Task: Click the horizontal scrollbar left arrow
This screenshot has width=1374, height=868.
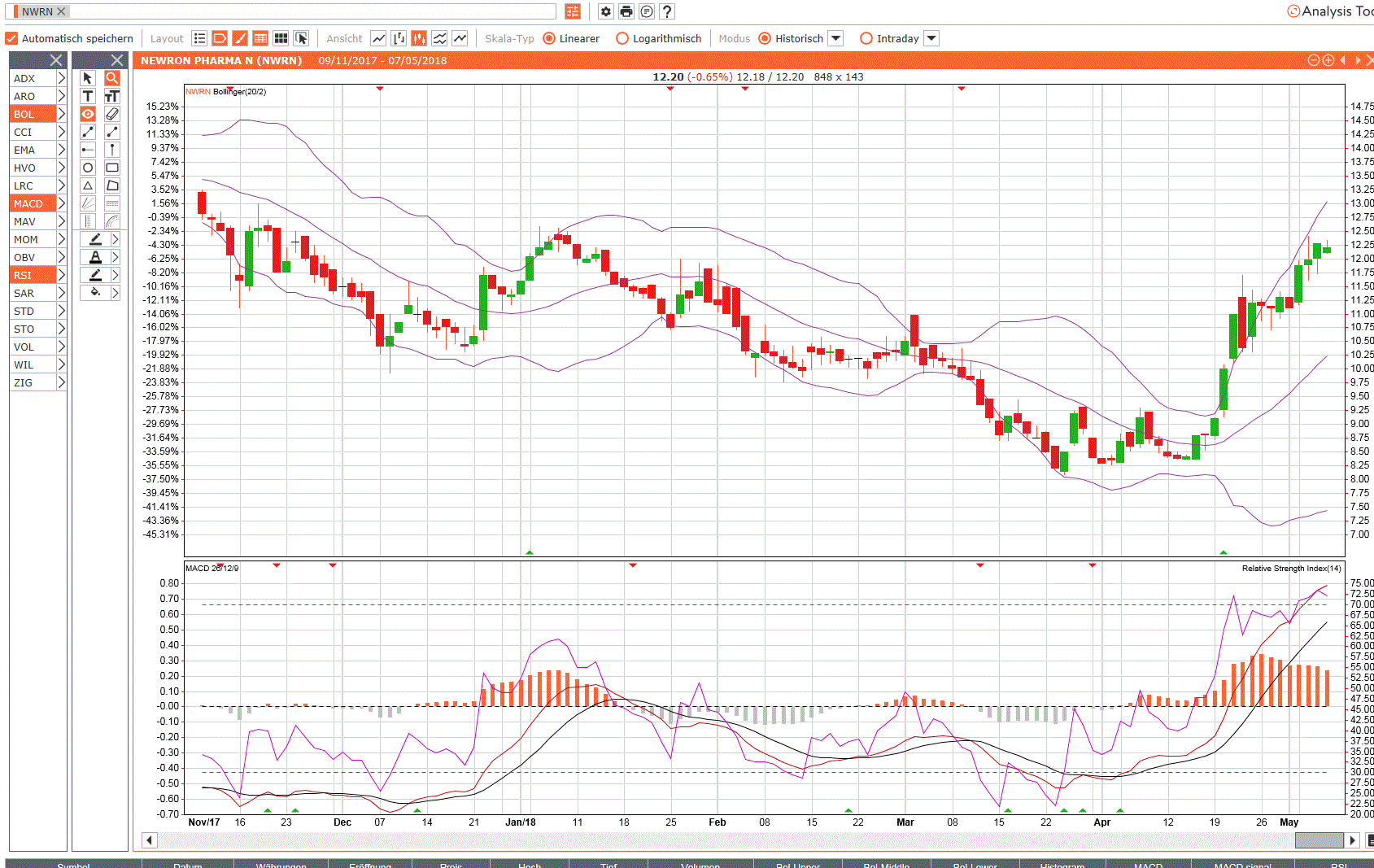Action: (x=149, y=840)
